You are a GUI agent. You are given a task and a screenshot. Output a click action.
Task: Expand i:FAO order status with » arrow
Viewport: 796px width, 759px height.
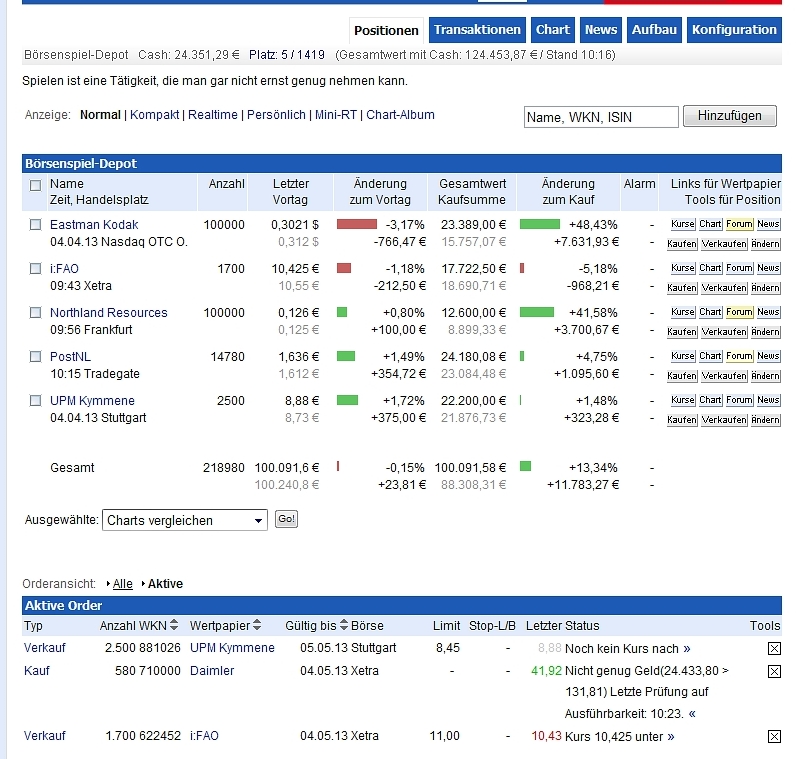coord(671,737)
